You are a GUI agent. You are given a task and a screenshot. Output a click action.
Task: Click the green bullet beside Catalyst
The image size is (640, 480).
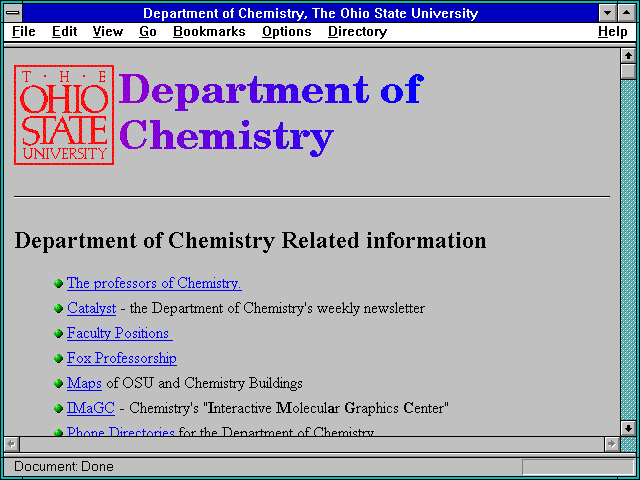click(58, 309)
